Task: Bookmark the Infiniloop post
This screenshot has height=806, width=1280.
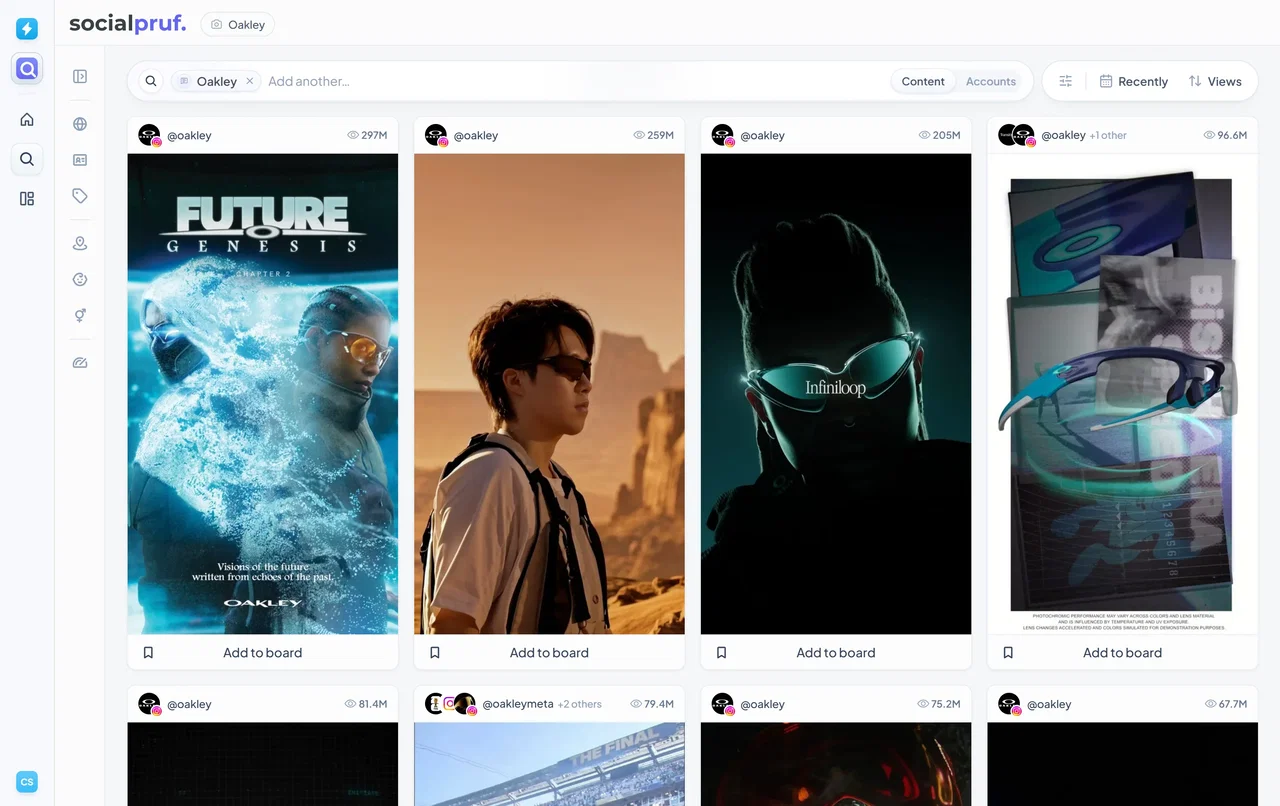Action: point(721,652)
